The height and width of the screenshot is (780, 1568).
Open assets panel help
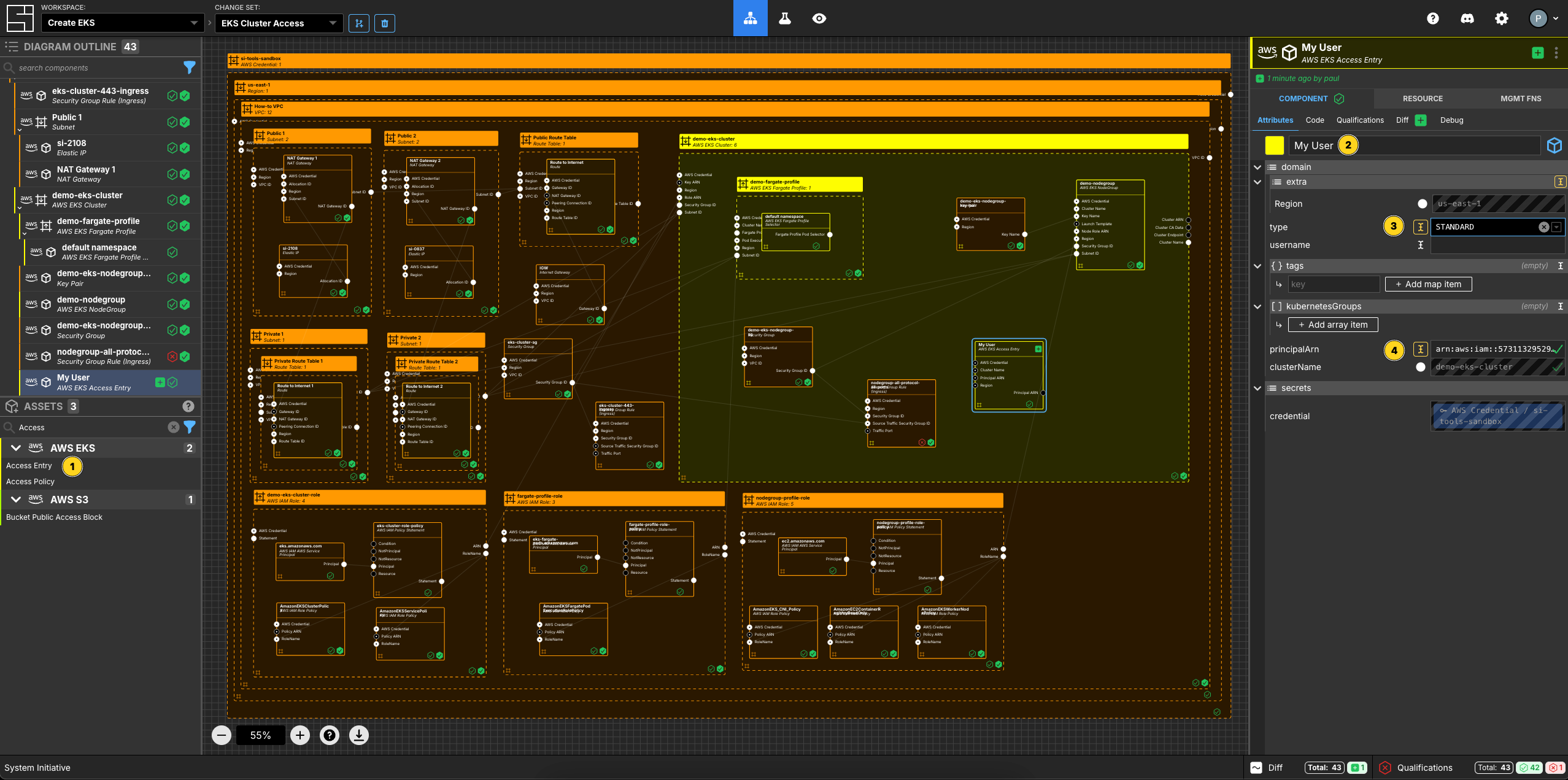tap(188, 406)
